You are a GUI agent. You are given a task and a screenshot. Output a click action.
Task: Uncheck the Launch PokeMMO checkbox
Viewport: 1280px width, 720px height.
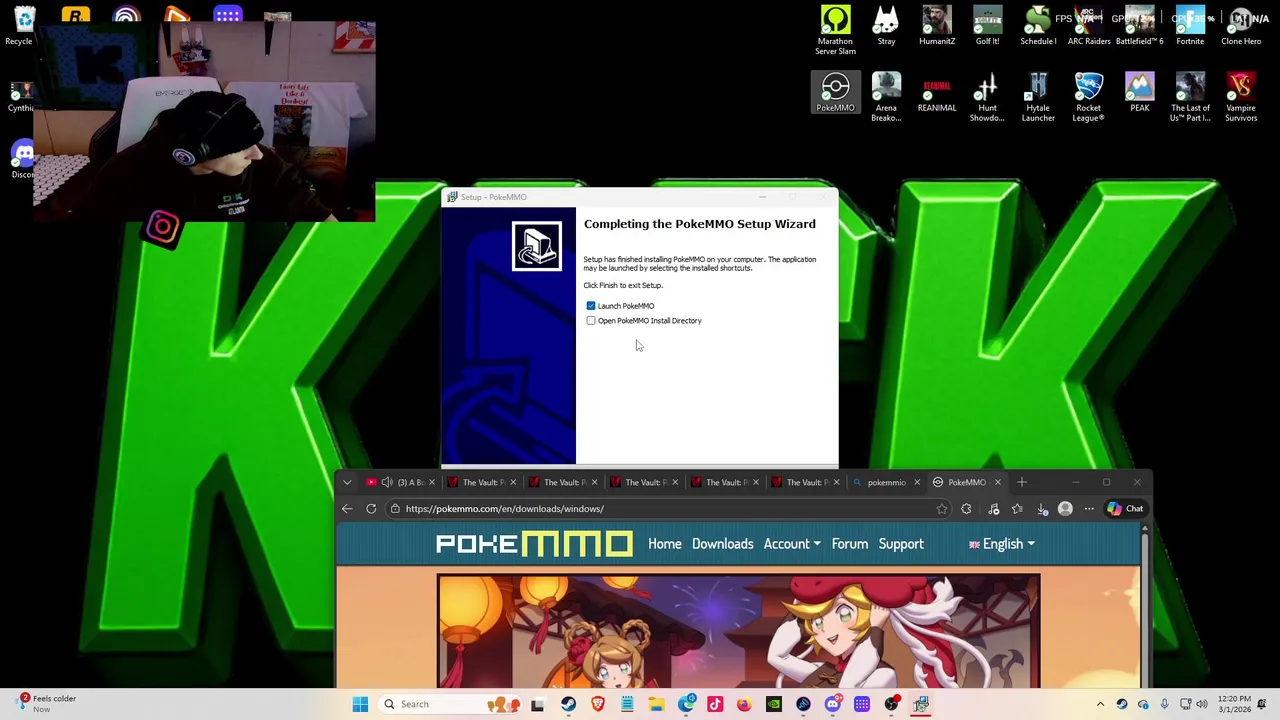coord(591,306)
